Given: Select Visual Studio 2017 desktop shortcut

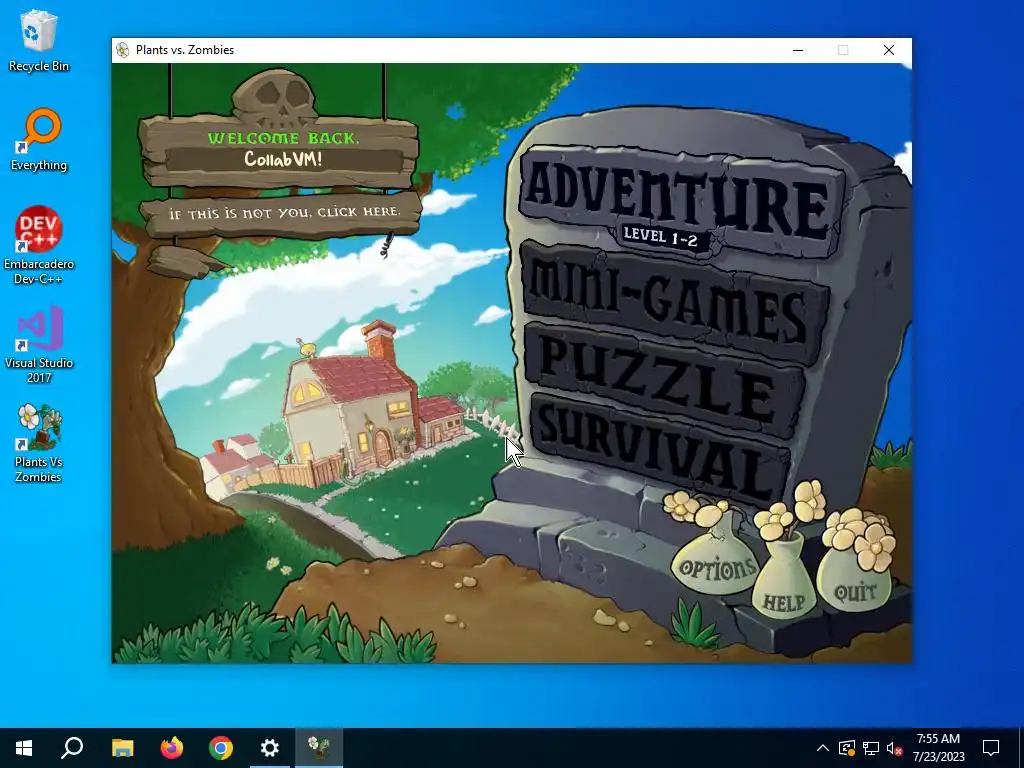Looking at the screenshot, I should pos(39,344).
